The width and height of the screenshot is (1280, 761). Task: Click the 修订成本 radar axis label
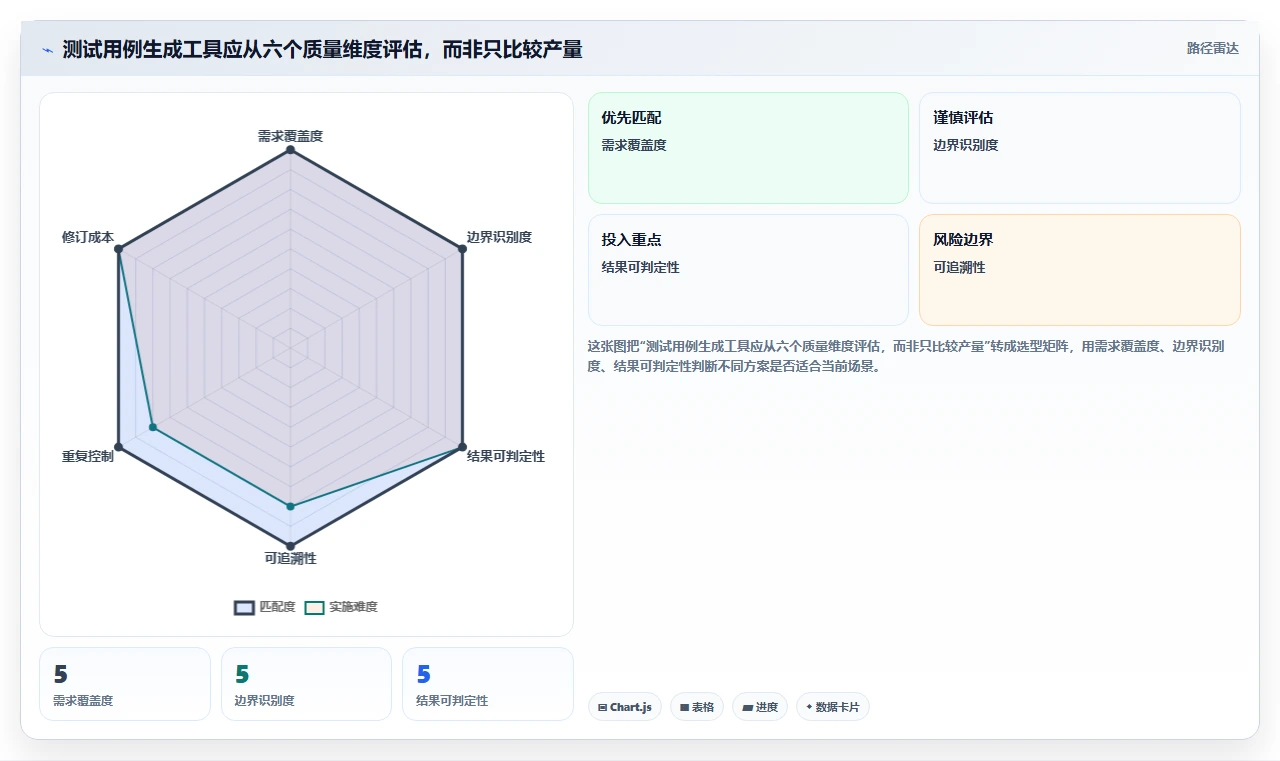[88, 237]
